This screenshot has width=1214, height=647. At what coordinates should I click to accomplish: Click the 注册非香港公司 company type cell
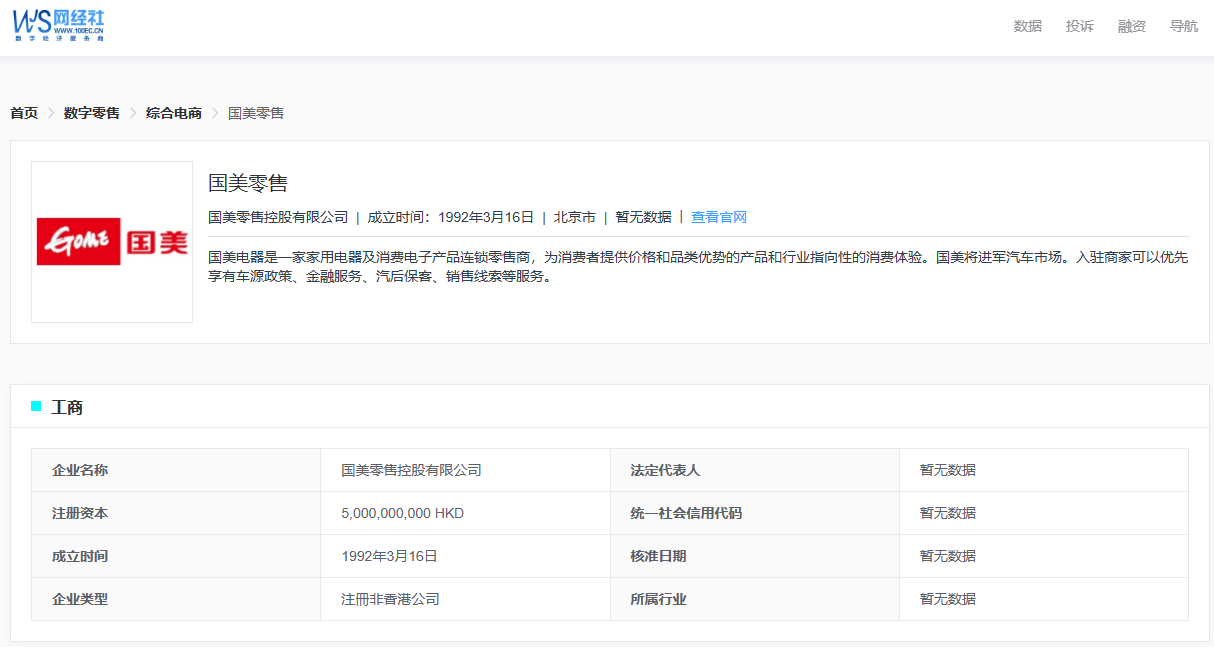[390, 599]
